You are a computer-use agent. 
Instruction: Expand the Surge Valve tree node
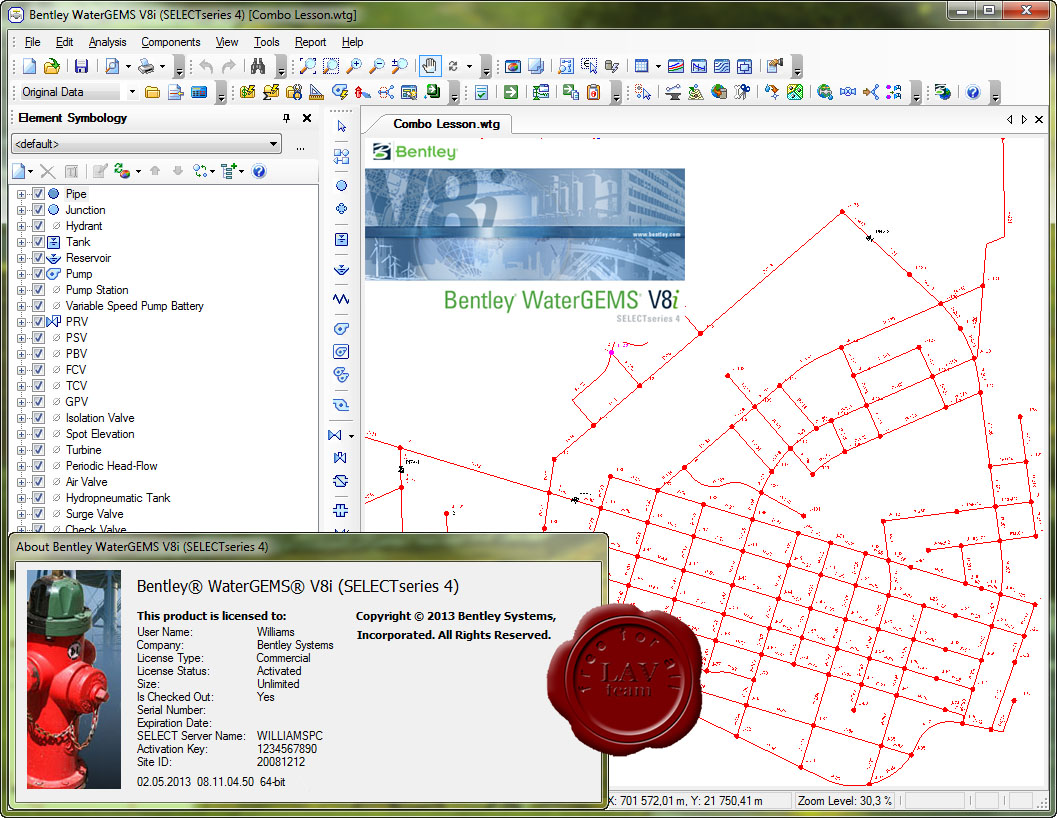[22, 515]
